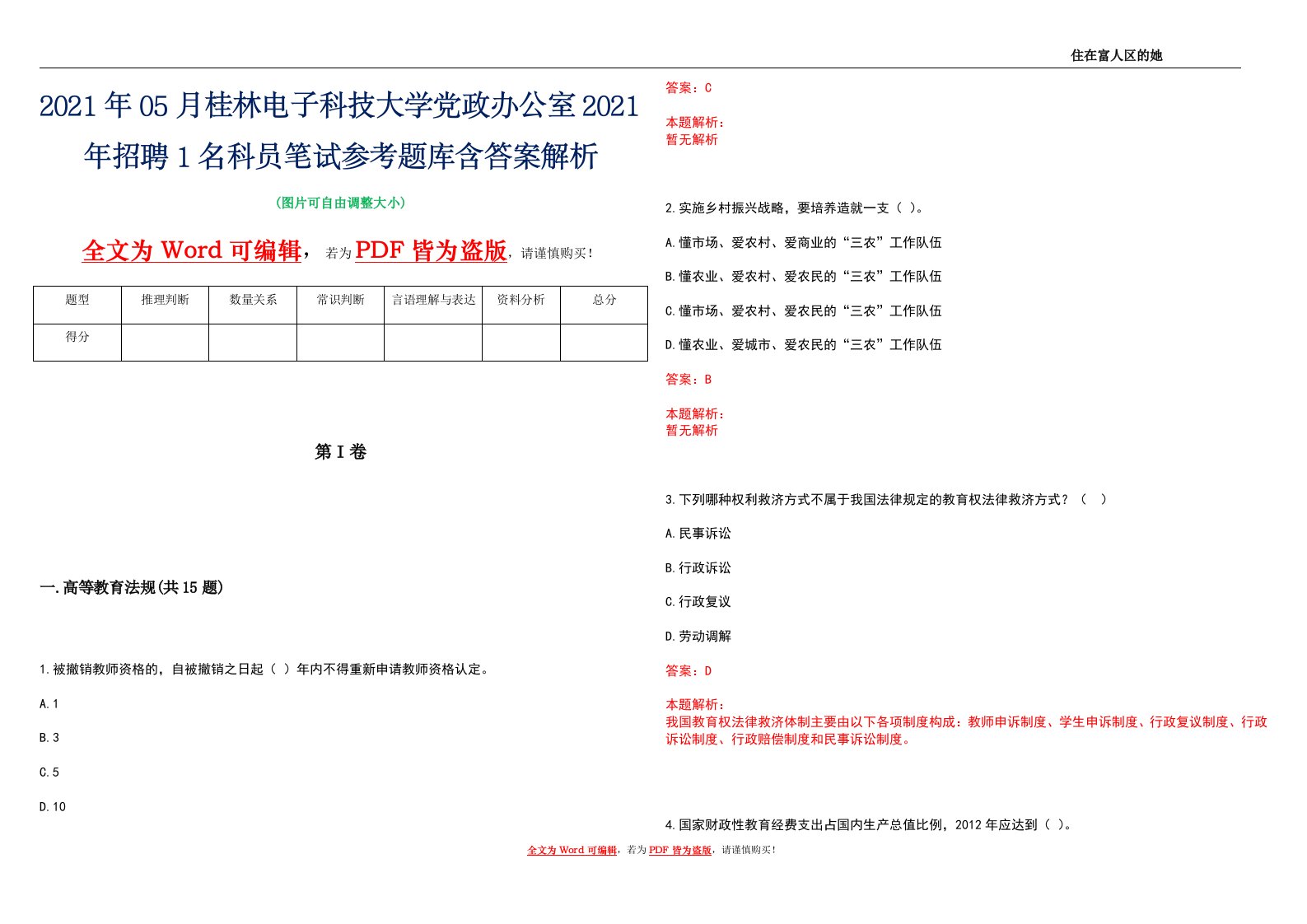Click the explanation starting 我国教育权法律救济体制
1307x924 pixels.
966,730
